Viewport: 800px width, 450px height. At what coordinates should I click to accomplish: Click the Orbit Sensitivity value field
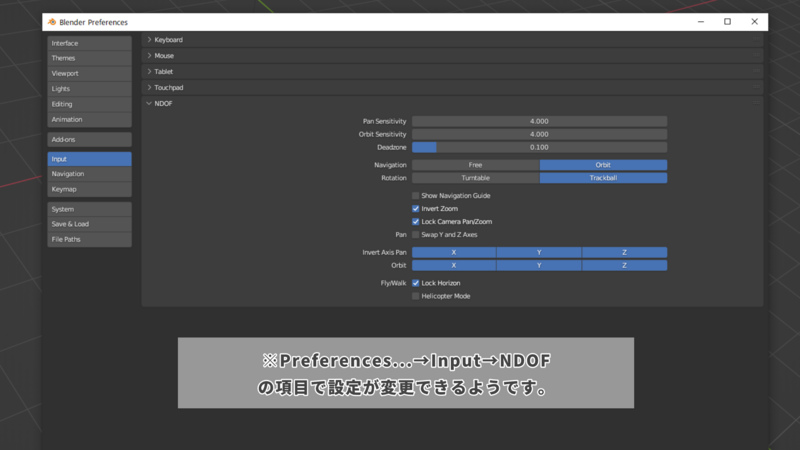(539, 134)
